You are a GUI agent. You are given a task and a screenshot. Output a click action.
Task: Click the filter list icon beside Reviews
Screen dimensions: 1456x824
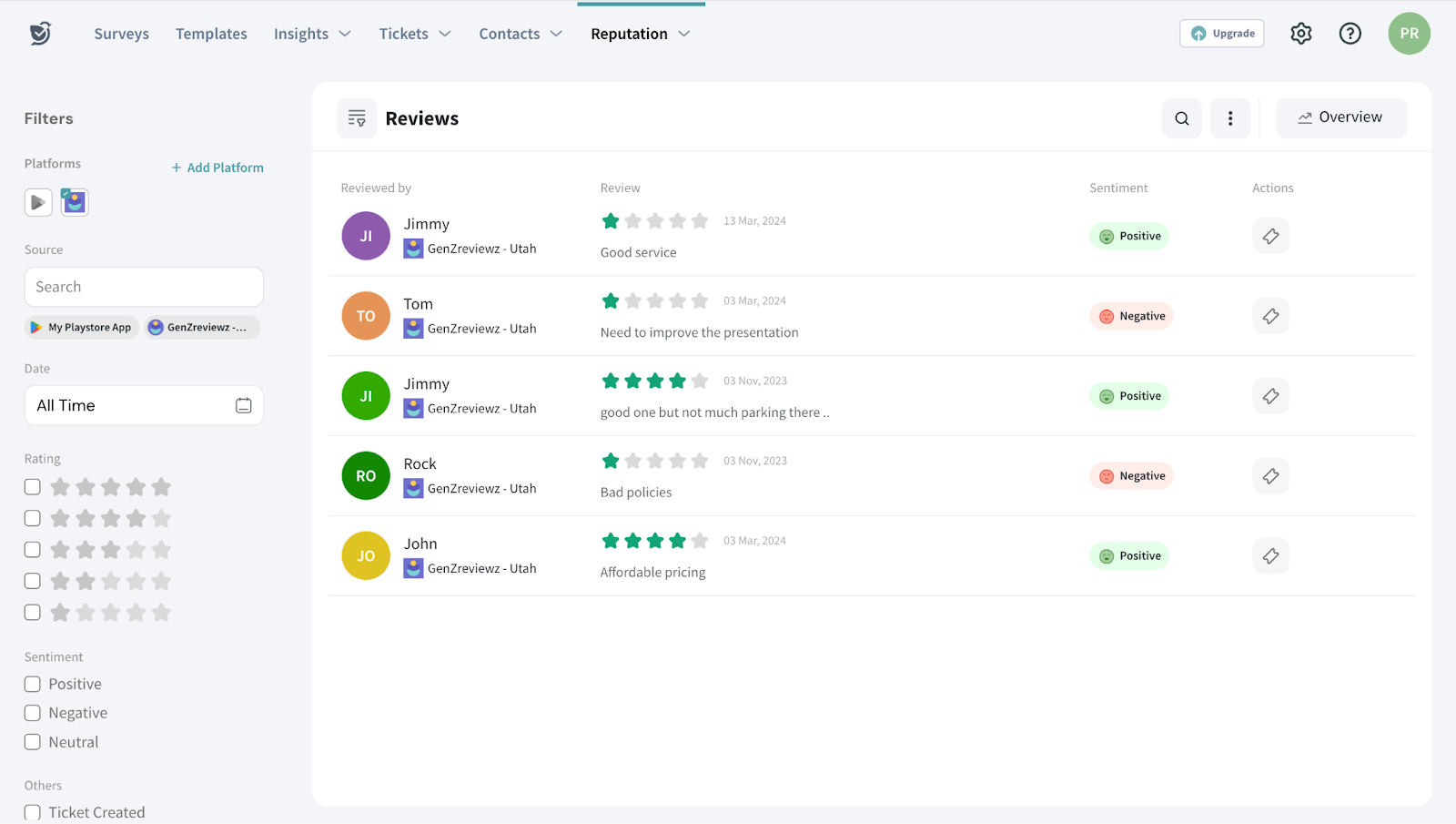[357, 118]
